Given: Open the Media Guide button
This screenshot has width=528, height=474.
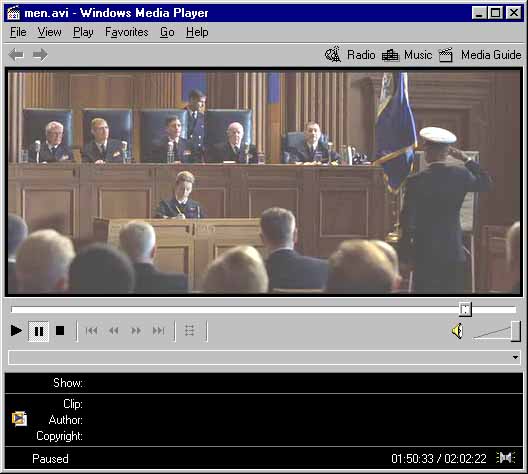Looking at the screenshot, I should tap(480, 55).
